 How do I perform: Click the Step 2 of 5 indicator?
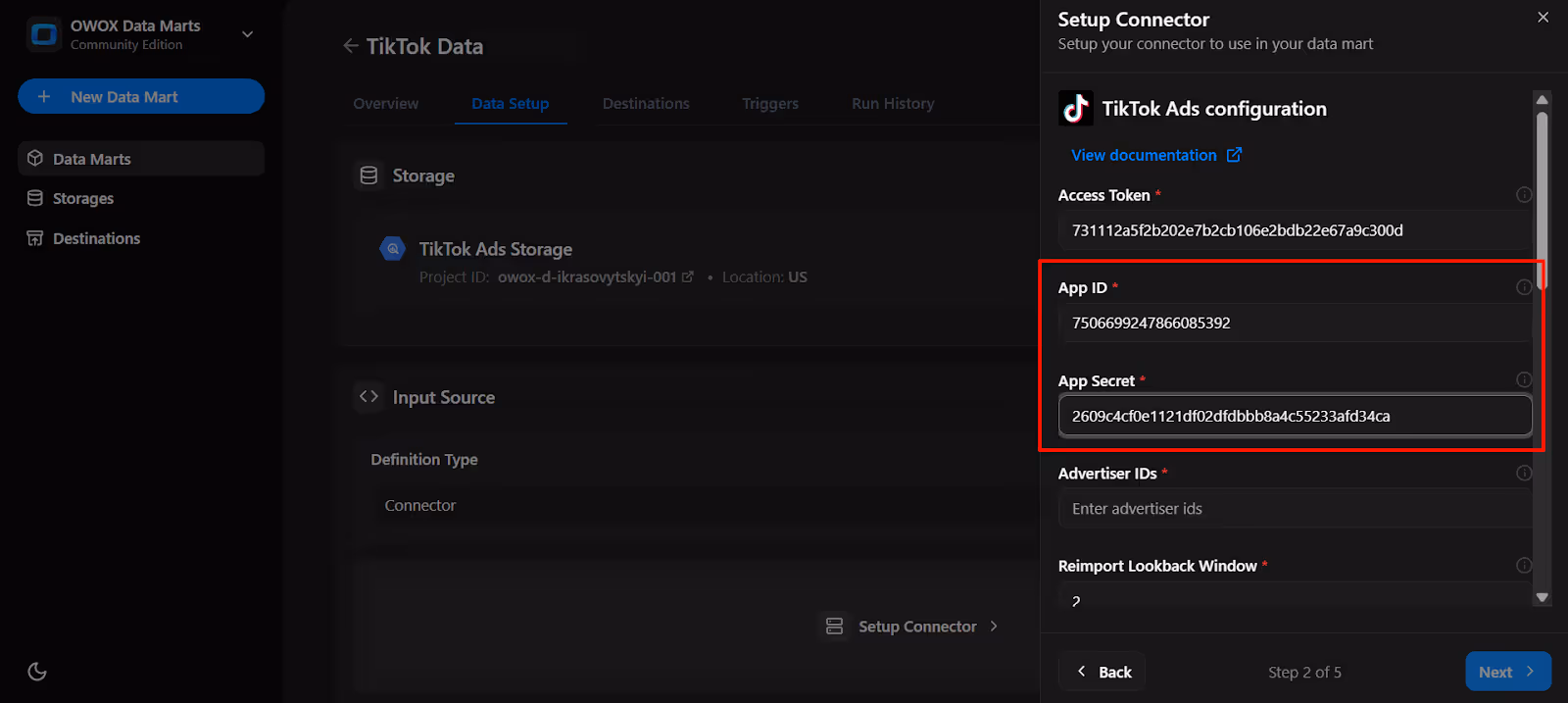pyautogui.click(x=1304, y=672)
